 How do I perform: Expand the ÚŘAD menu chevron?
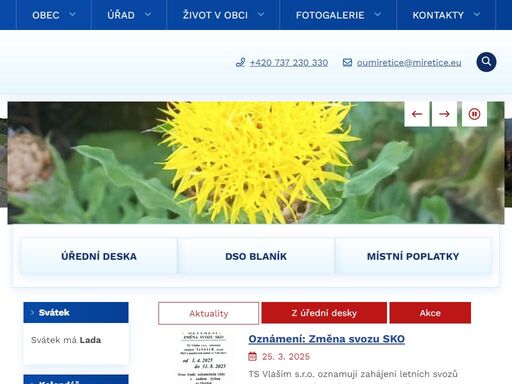tap(148, 14)
